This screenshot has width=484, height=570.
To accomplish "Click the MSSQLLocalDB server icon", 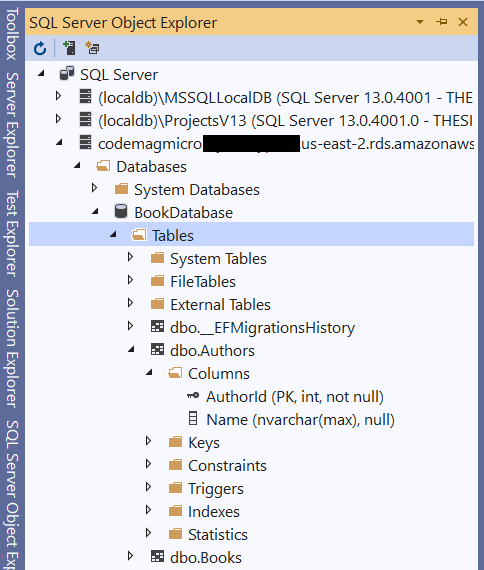I will (x=85, y=97).
